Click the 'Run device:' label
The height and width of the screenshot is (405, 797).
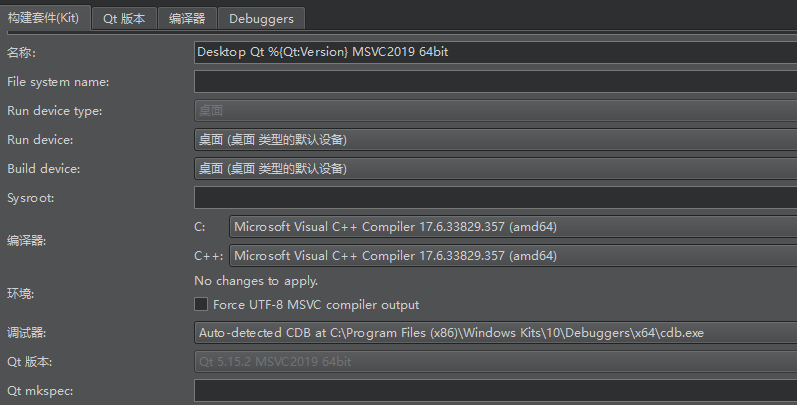[40, 140]
